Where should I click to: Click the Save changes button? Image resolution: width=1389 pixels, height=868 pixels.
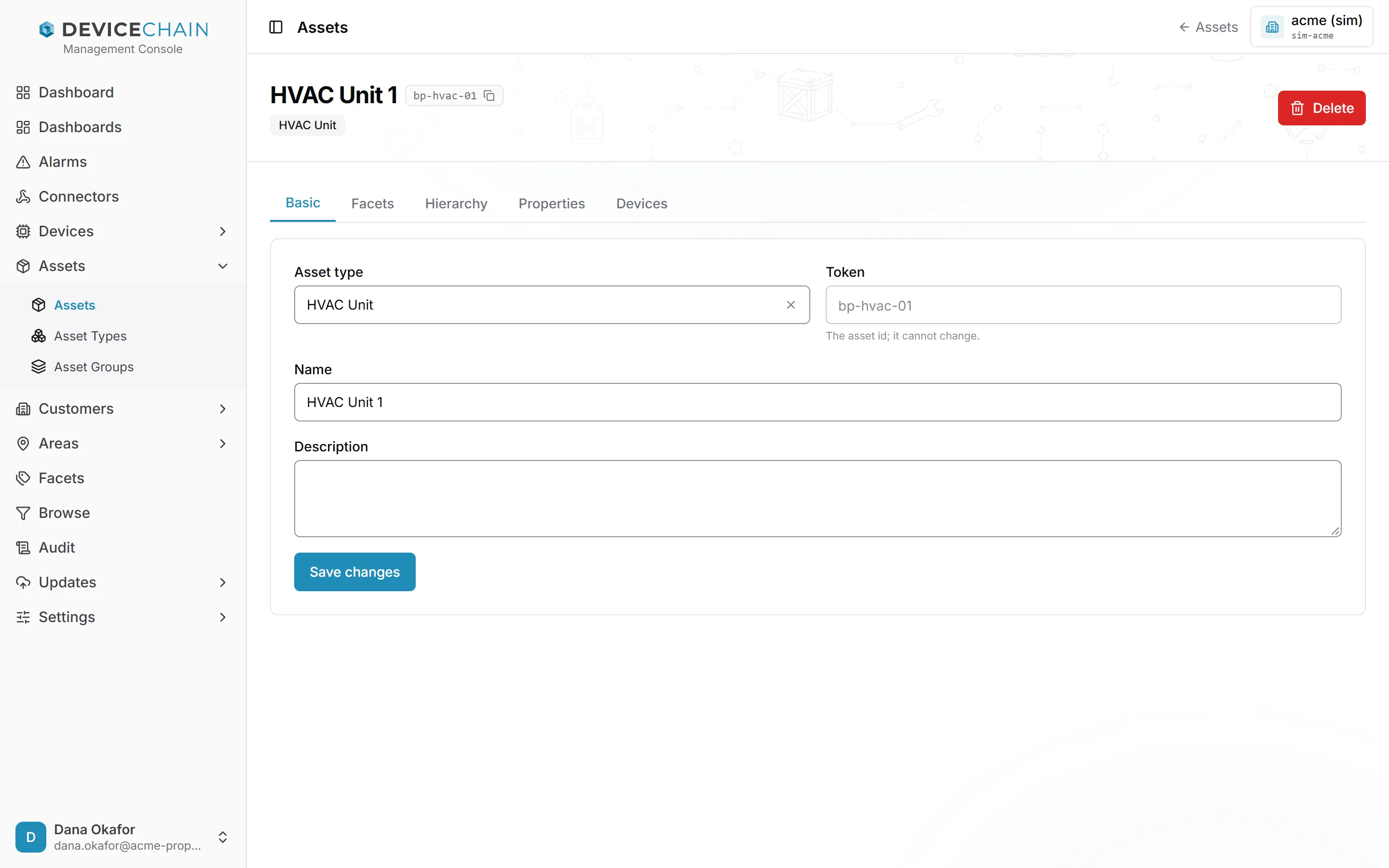[354, 572]
